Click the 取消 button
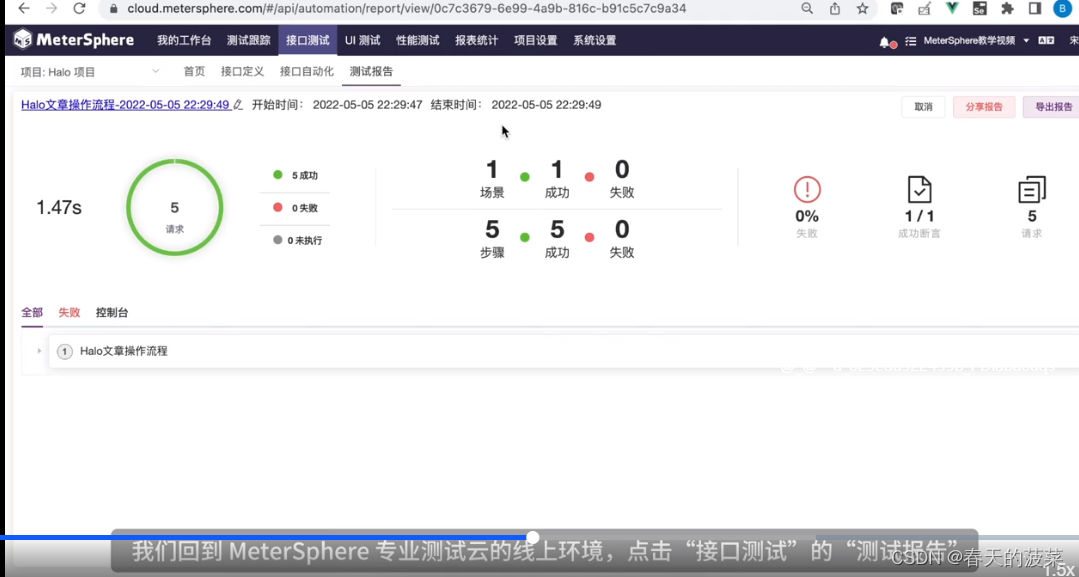Viewport: 1079px width, 577px height. coord(923,107)
